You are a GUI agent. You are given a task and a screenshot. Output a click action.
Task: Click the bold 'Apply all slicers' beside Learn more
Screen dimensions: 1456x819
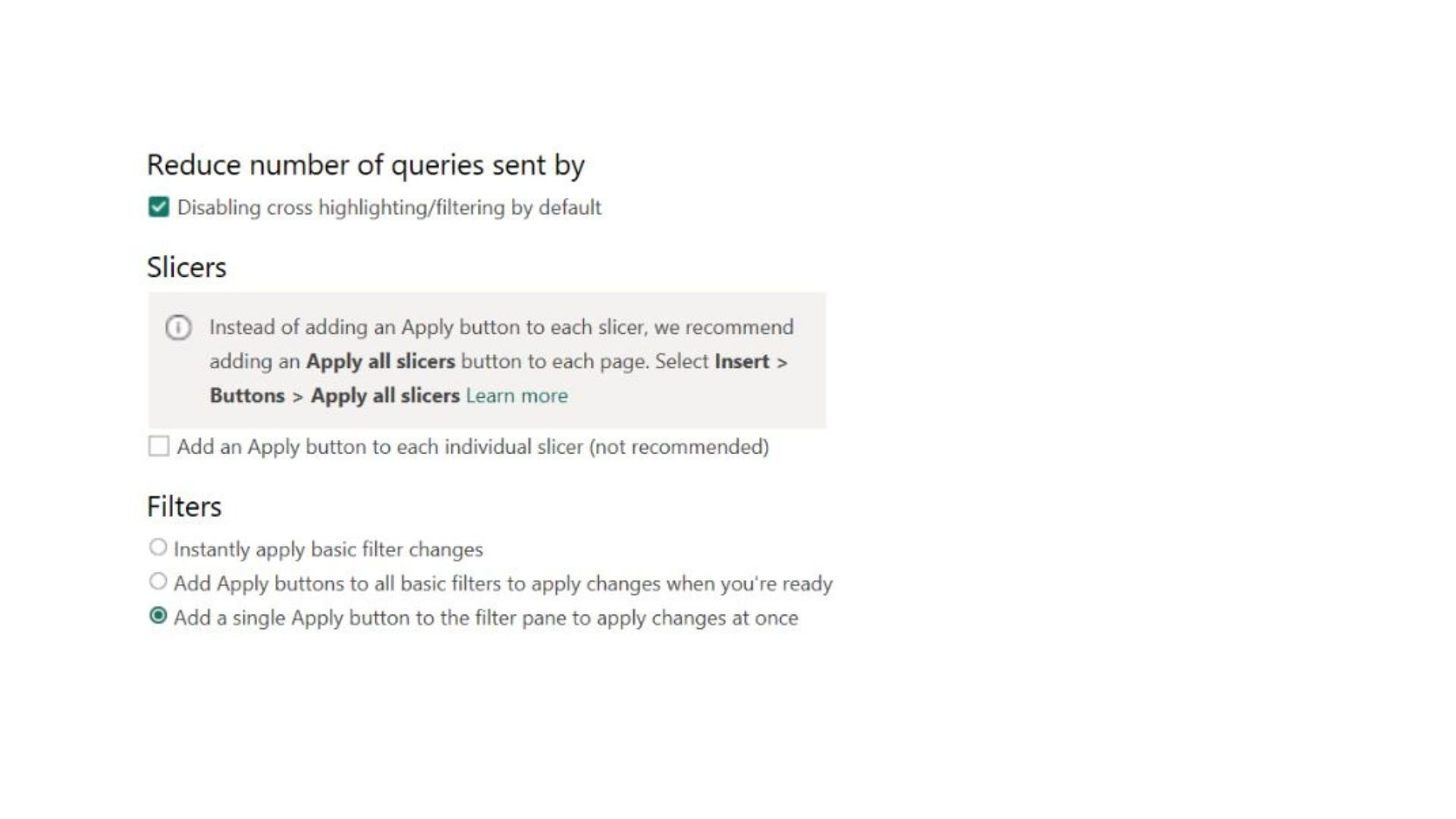[385, 396]
